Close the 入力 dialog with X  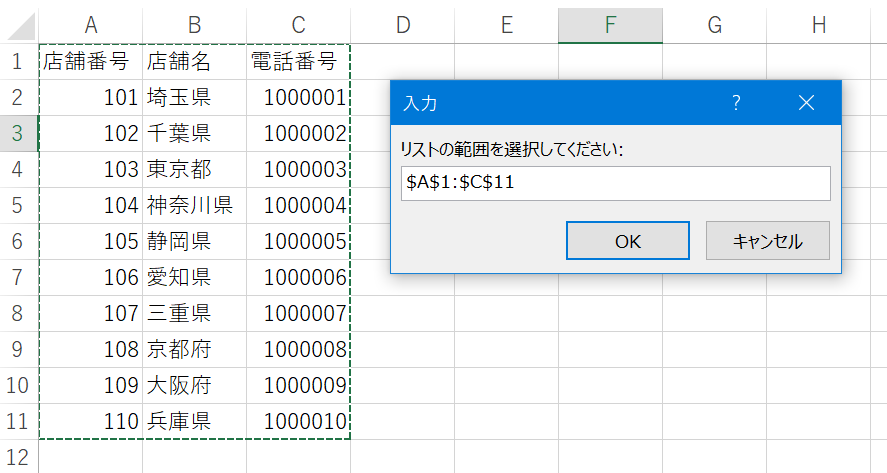pos(806,102)
